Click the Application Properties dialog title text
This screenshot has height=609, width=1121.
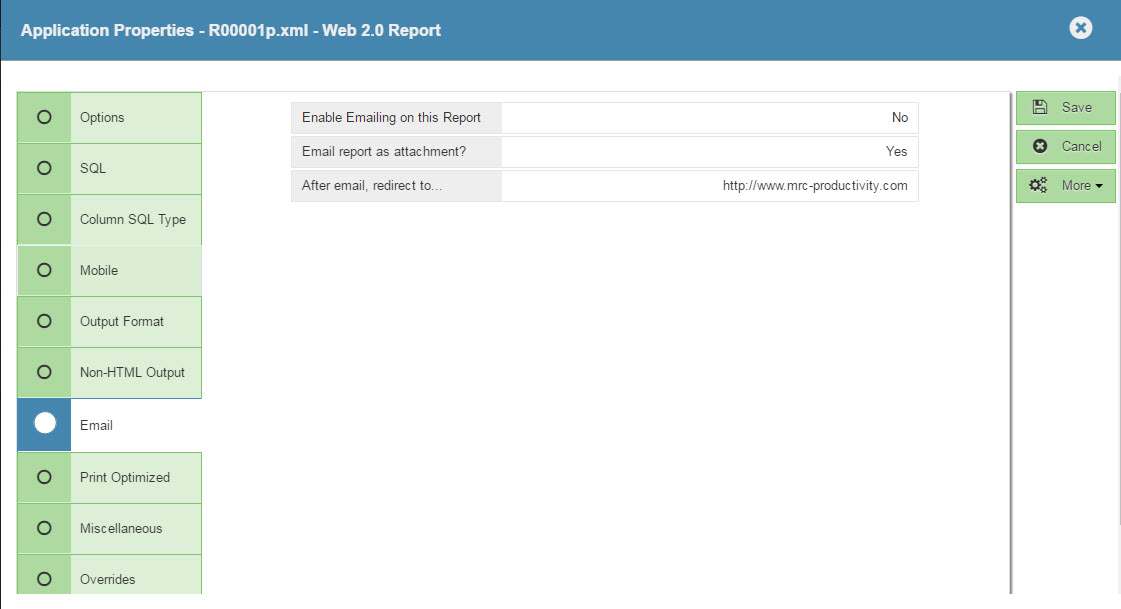click(x=230, y=30)
